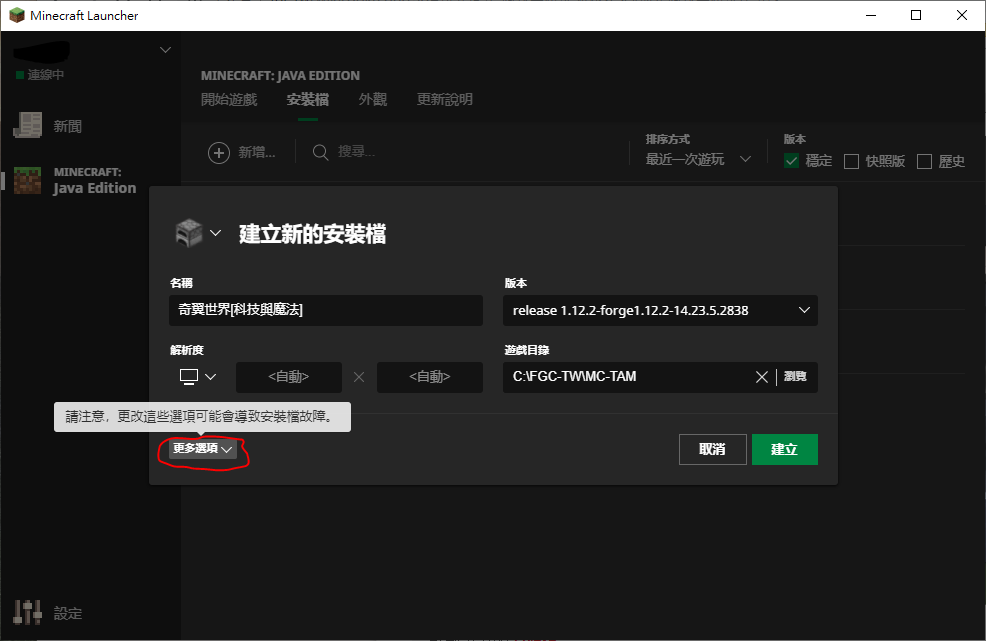Switch to the 開始遊戲 tab
This screenshot has width=986, height=641.
(x=229, y=100)
